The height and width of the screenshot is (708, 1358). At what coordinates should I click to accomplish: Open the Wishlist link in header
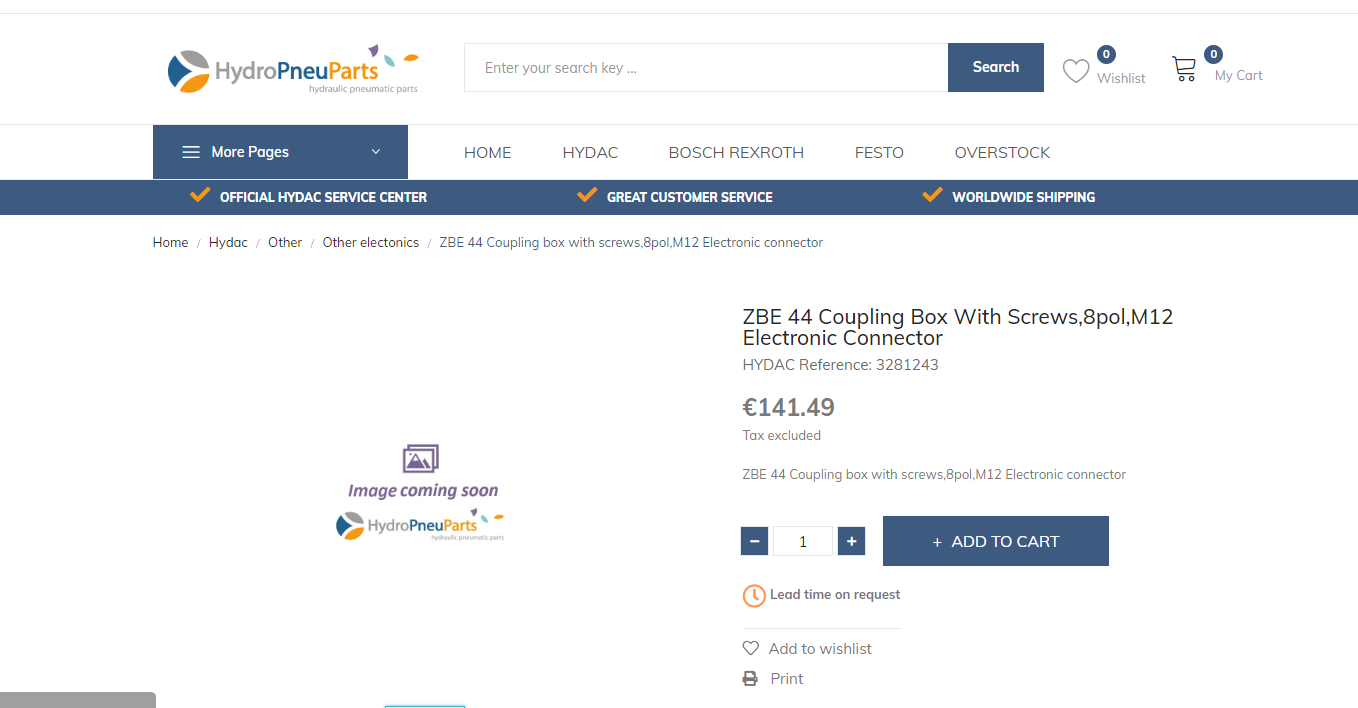pos(1121,78)
